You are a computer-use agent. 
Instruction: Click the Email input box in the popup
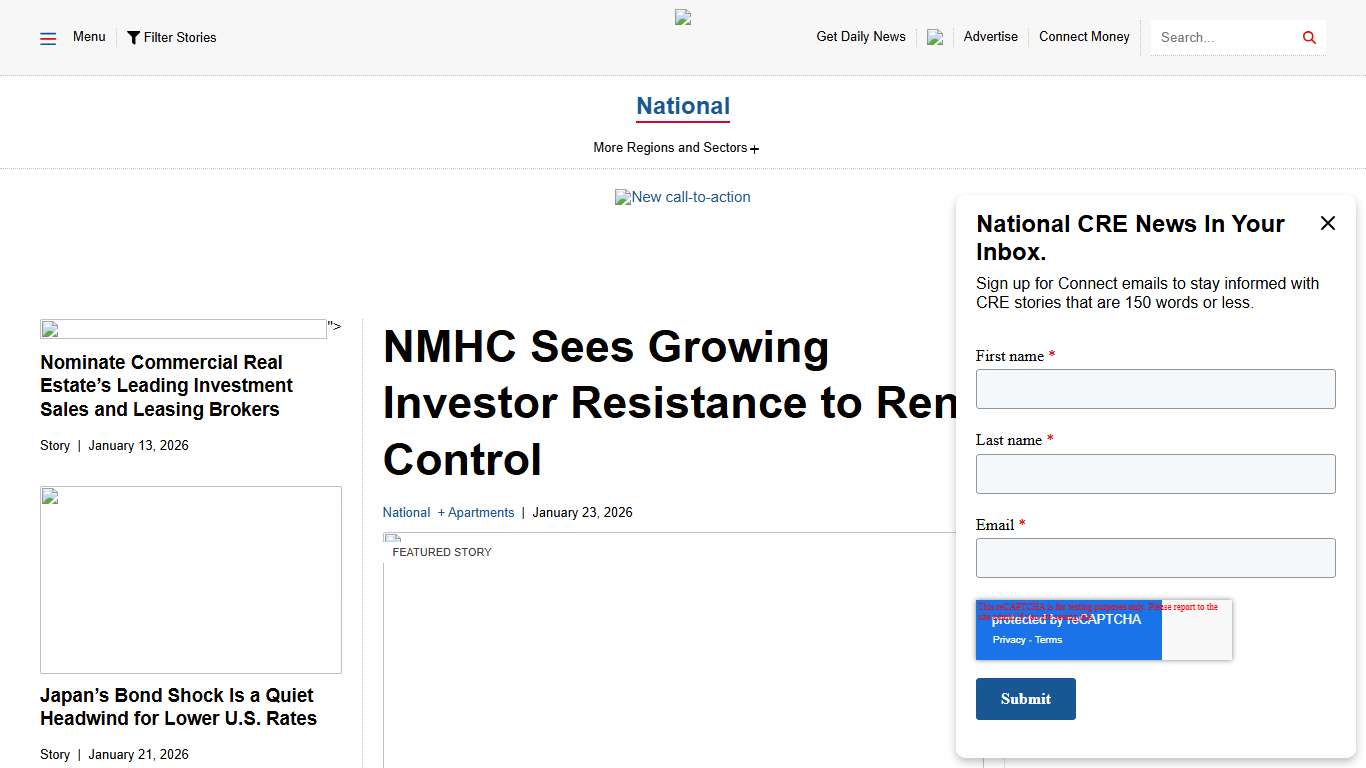pyautogui.click(x=1155, y=558)
